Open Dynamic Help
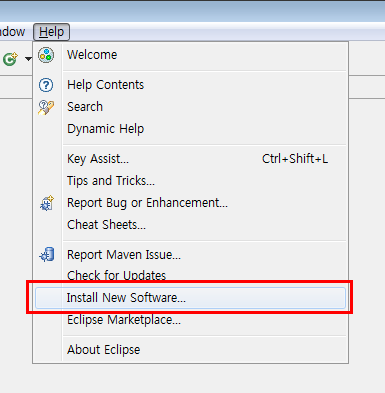The image size is (385, 393). point(190,129)
